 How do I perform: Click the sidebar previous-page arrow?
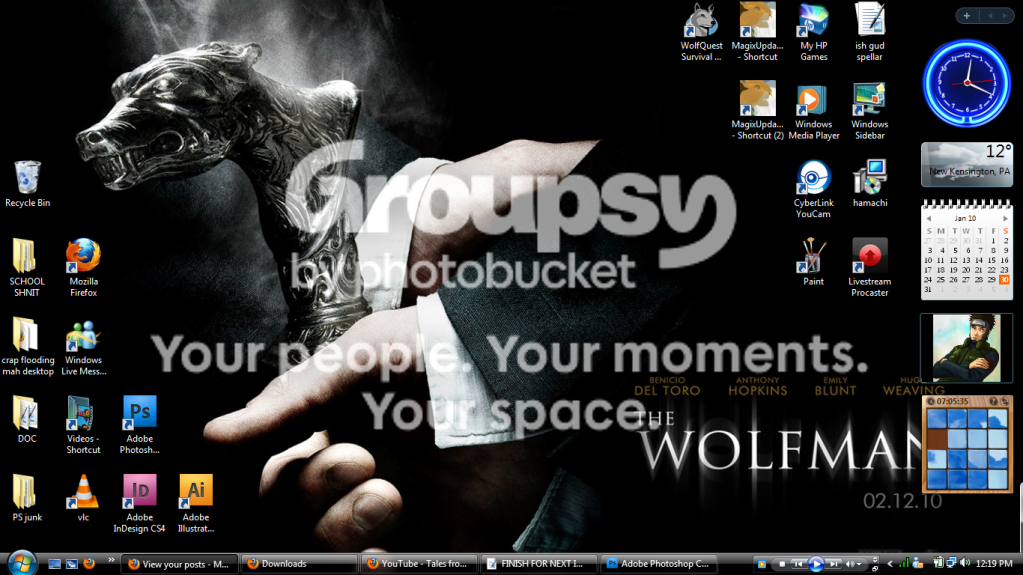pos(990,16)
